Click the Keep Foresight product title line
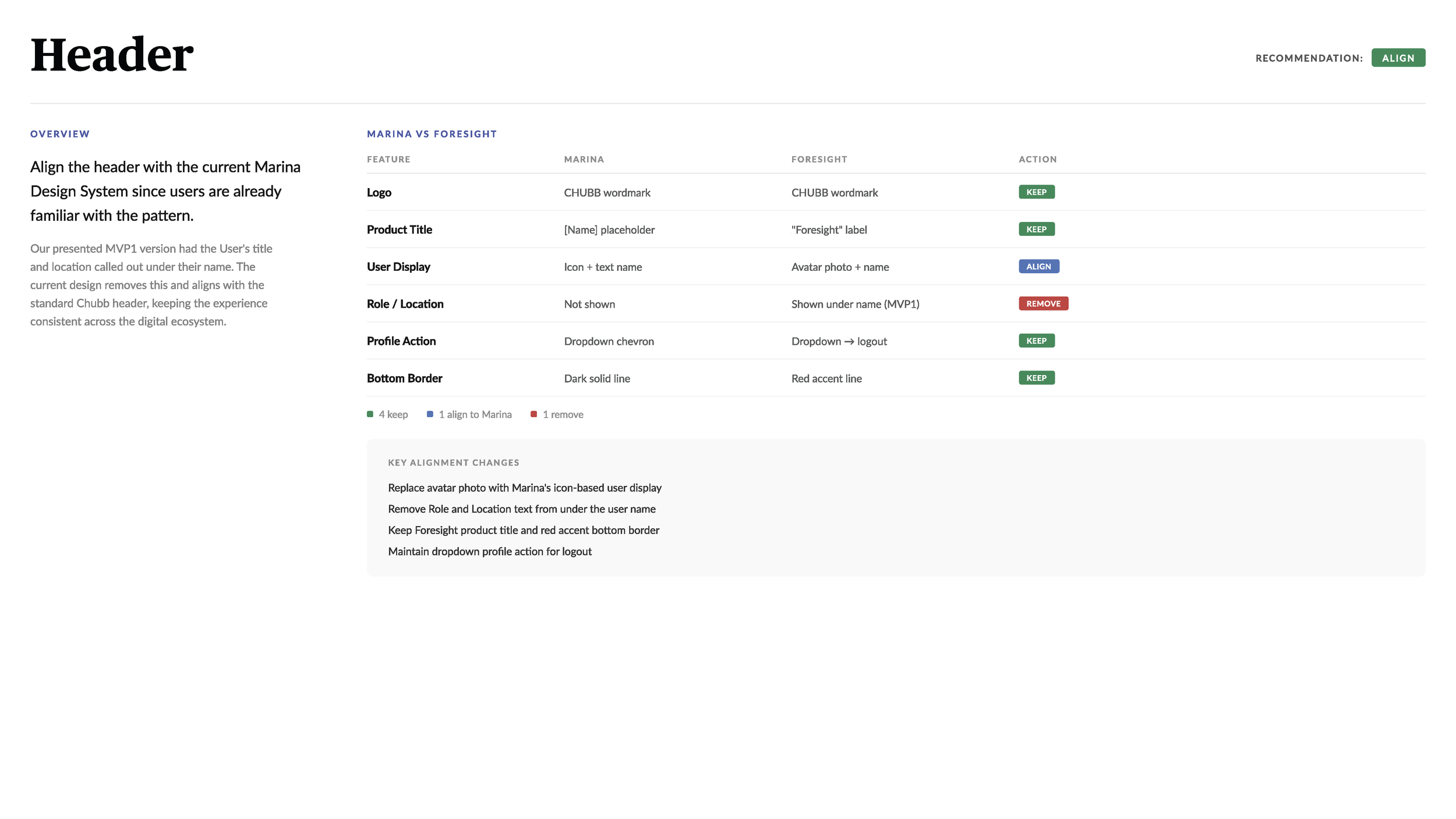1456x819 pixels. point(524,531)
